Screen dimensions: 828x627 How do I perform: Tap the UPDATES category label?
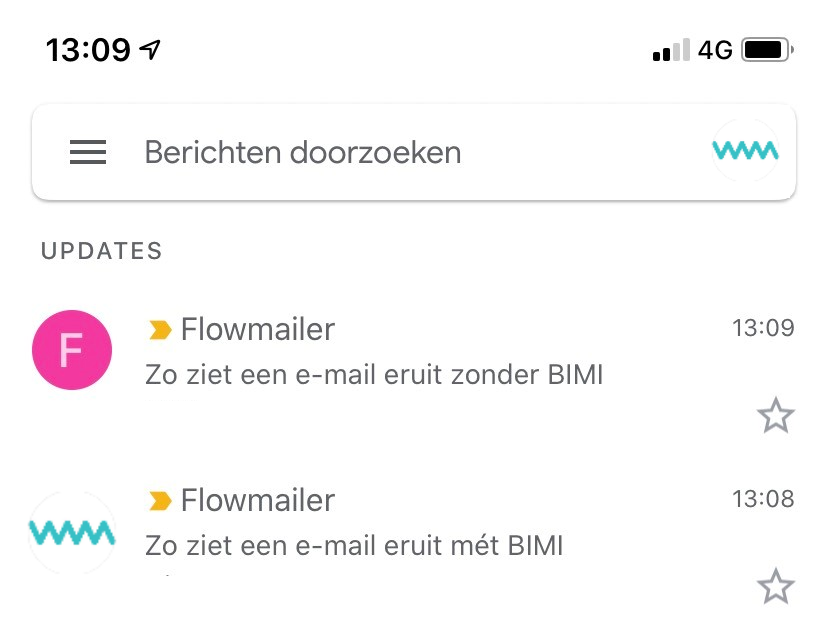coord(101,251)
